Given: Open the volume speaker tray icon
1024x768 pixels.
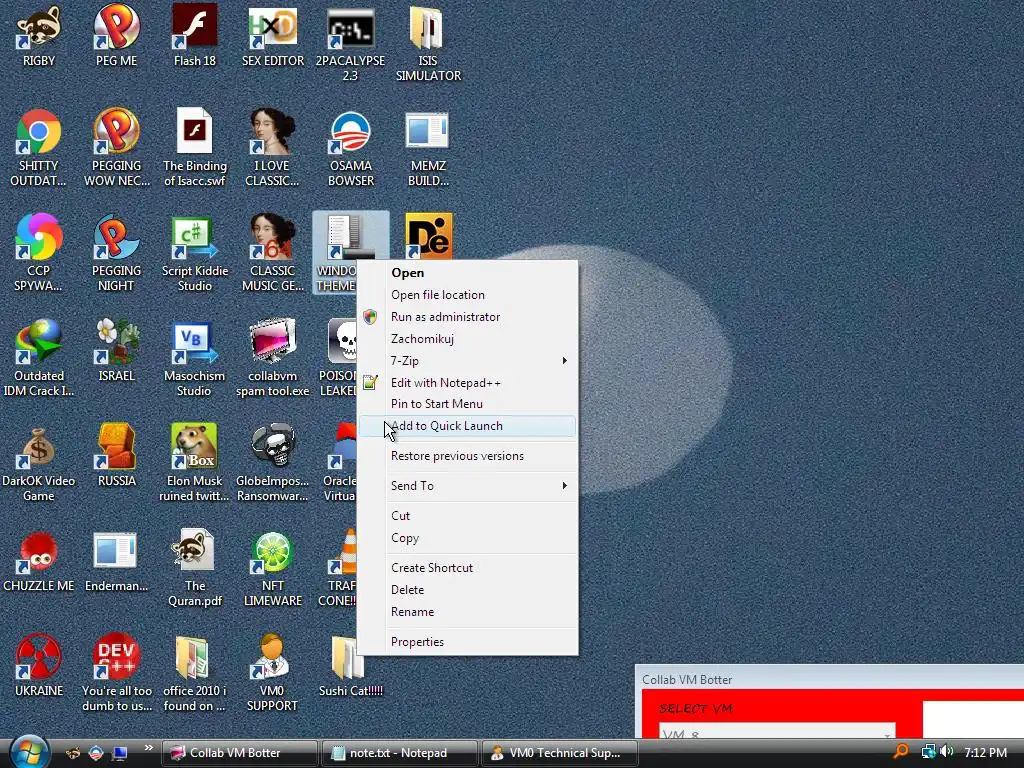Looking at the screenshot, I should (946, 752).
